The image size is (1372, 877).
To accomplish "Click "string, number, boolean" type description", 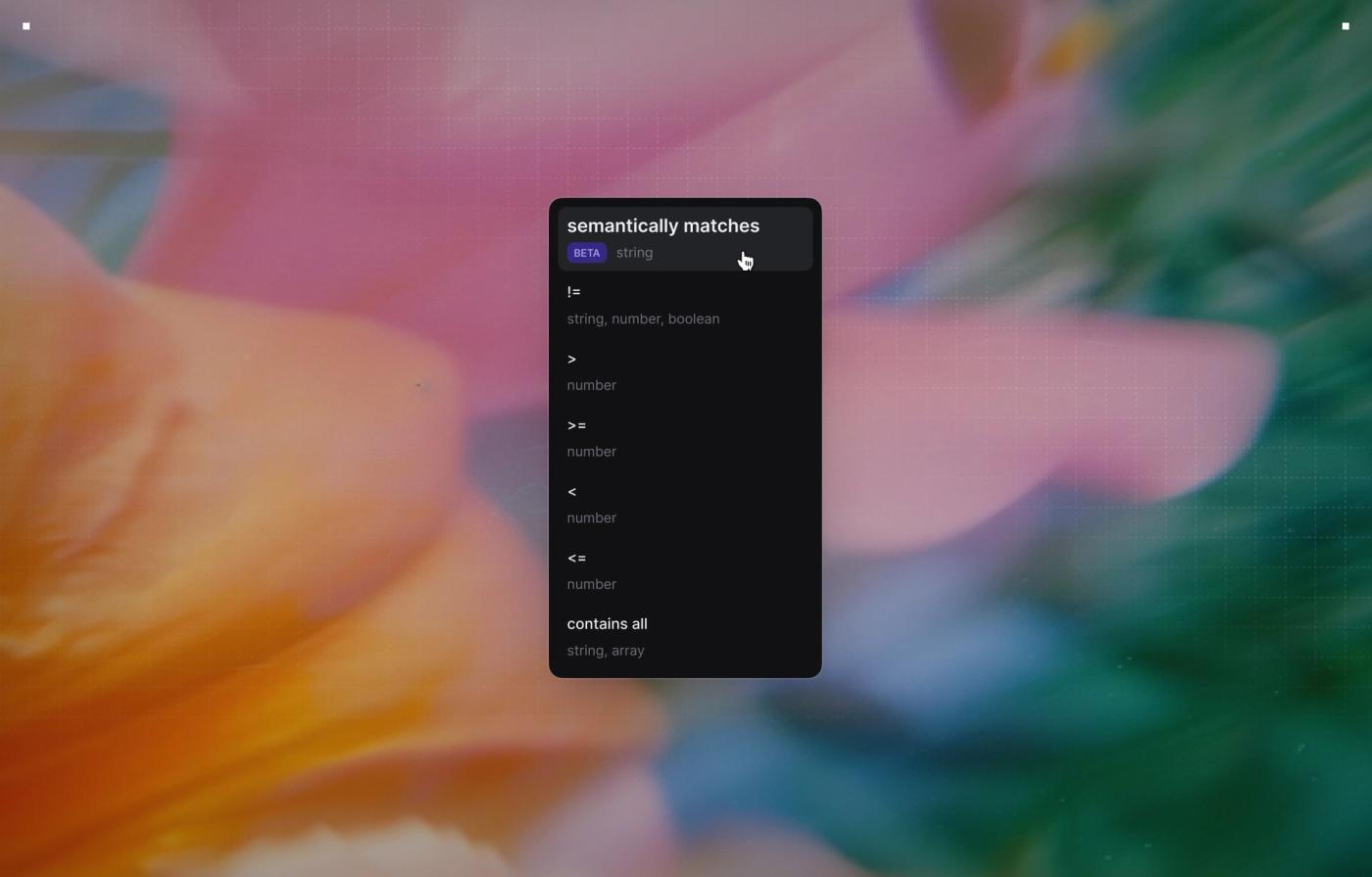I will (x=643, y=318).
